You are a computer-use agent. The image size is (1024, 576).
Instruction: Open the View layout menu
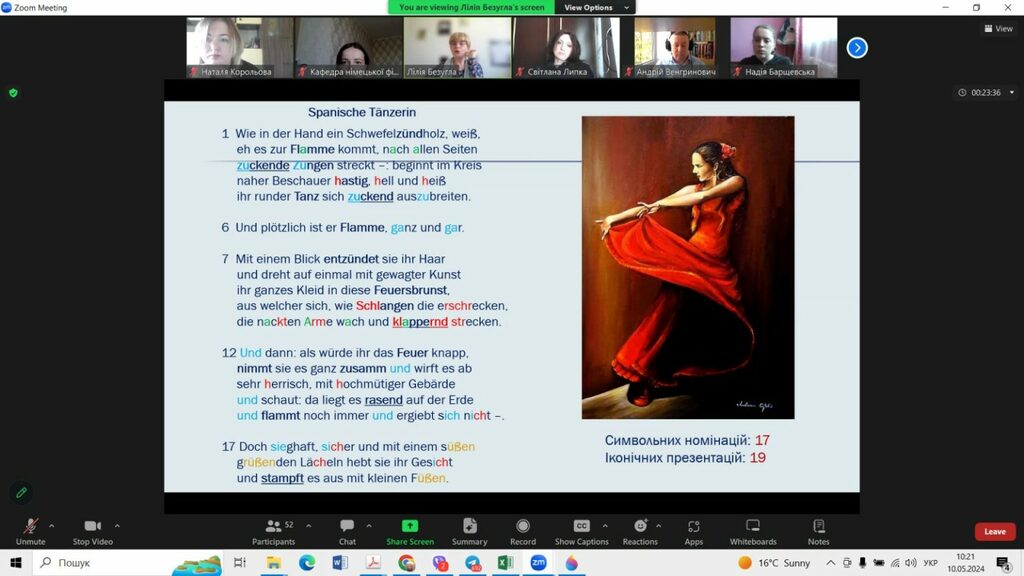pos(999,28)
